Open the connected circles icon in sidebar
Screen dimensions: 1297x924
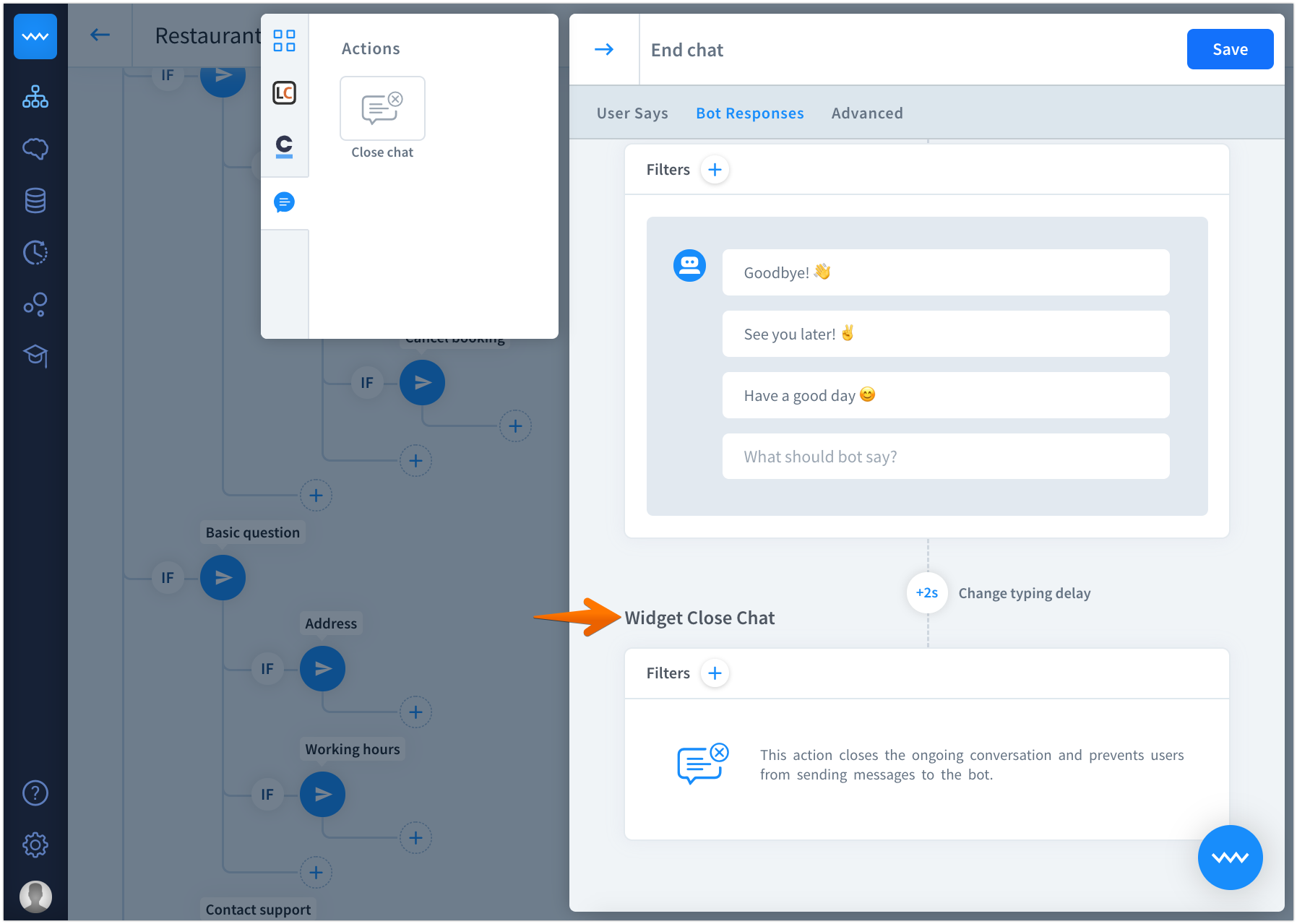tap(35, 305)
